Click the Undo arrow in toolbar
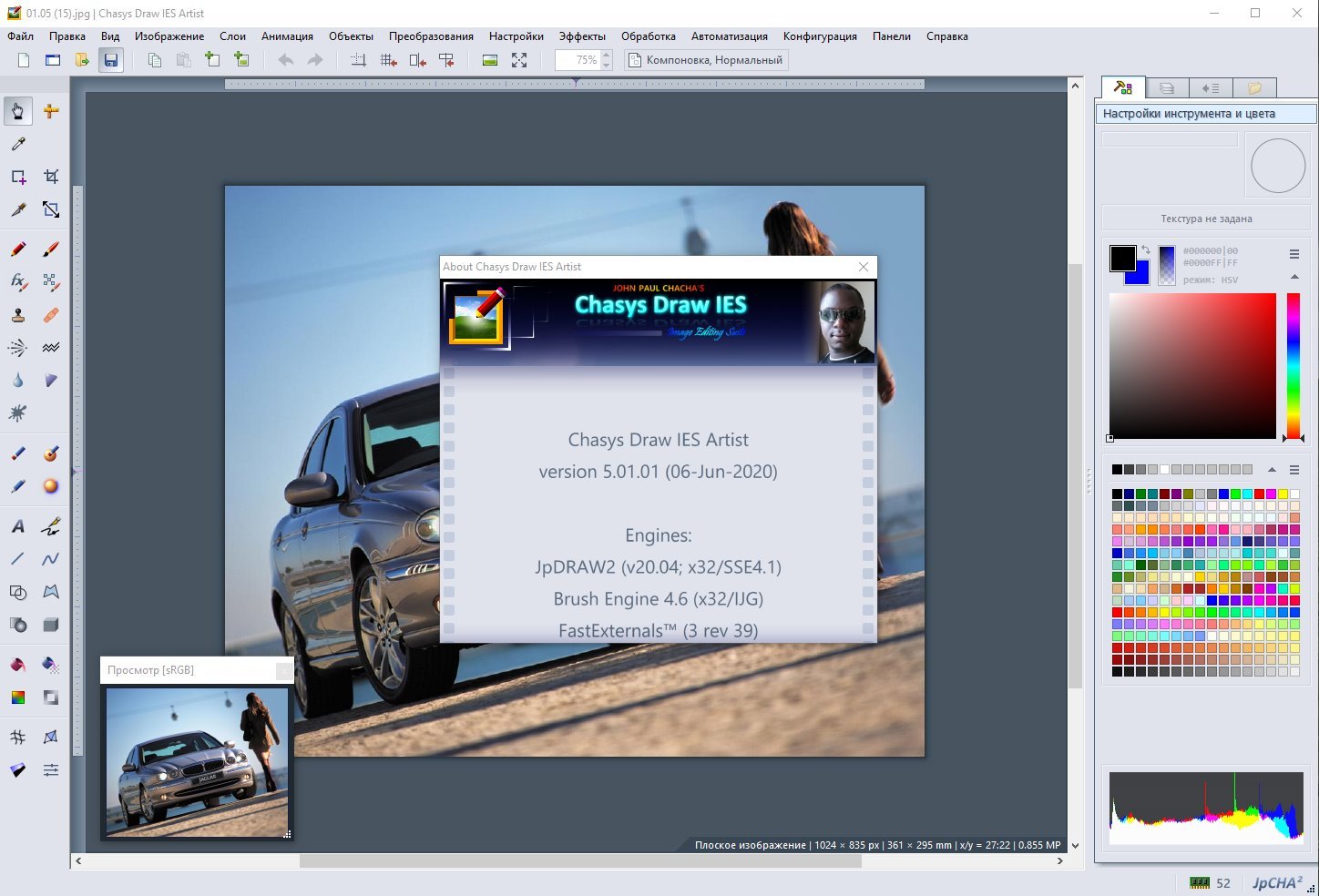The width and height of the screenshot is (1319, 896). (x=286, y=60)
